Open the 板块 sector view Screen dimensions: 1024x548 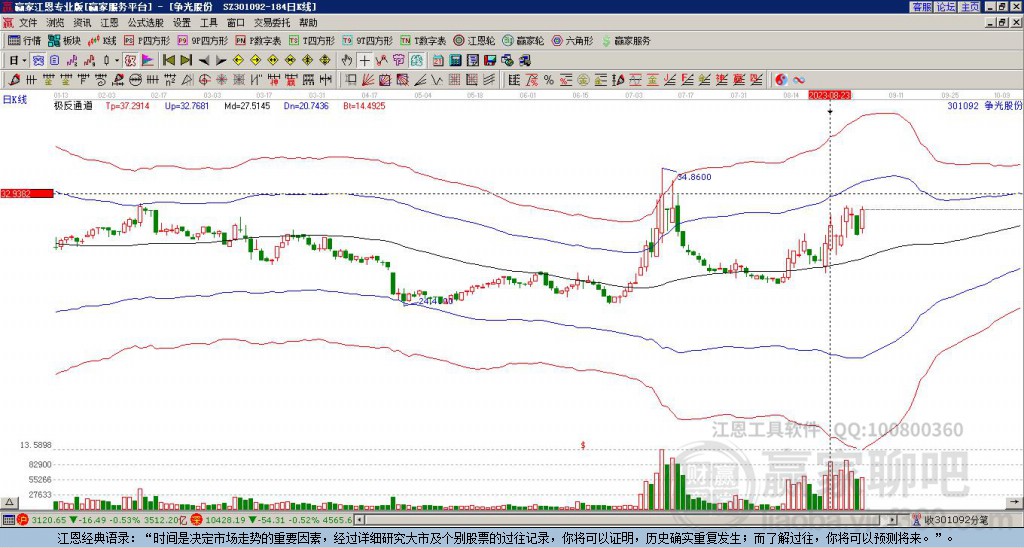point(64,40)
